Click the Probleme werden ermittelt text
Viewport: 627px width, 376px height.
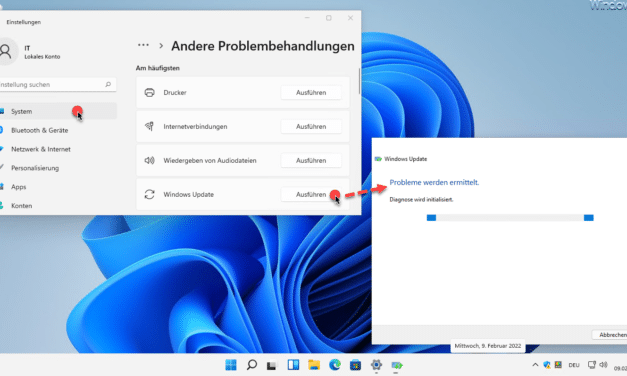tap(434, 182)
